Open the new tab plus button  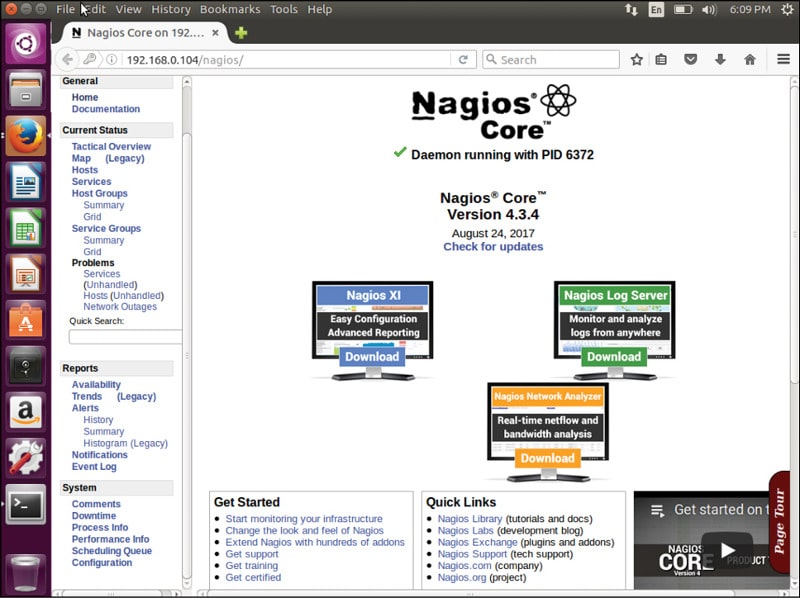coord(241,33)
